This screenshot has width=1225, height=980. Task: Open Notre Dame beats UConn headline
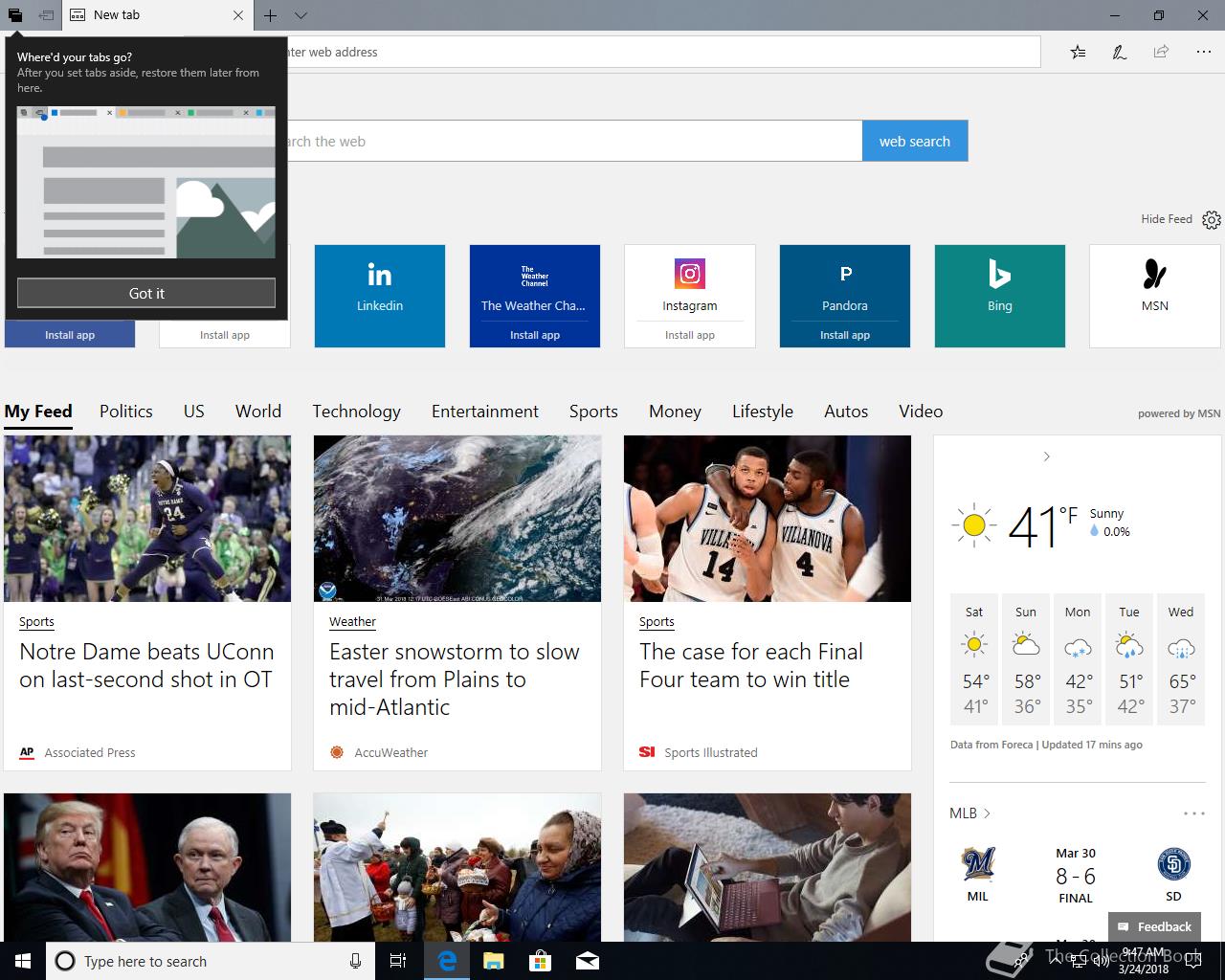[x=146, y=665]
